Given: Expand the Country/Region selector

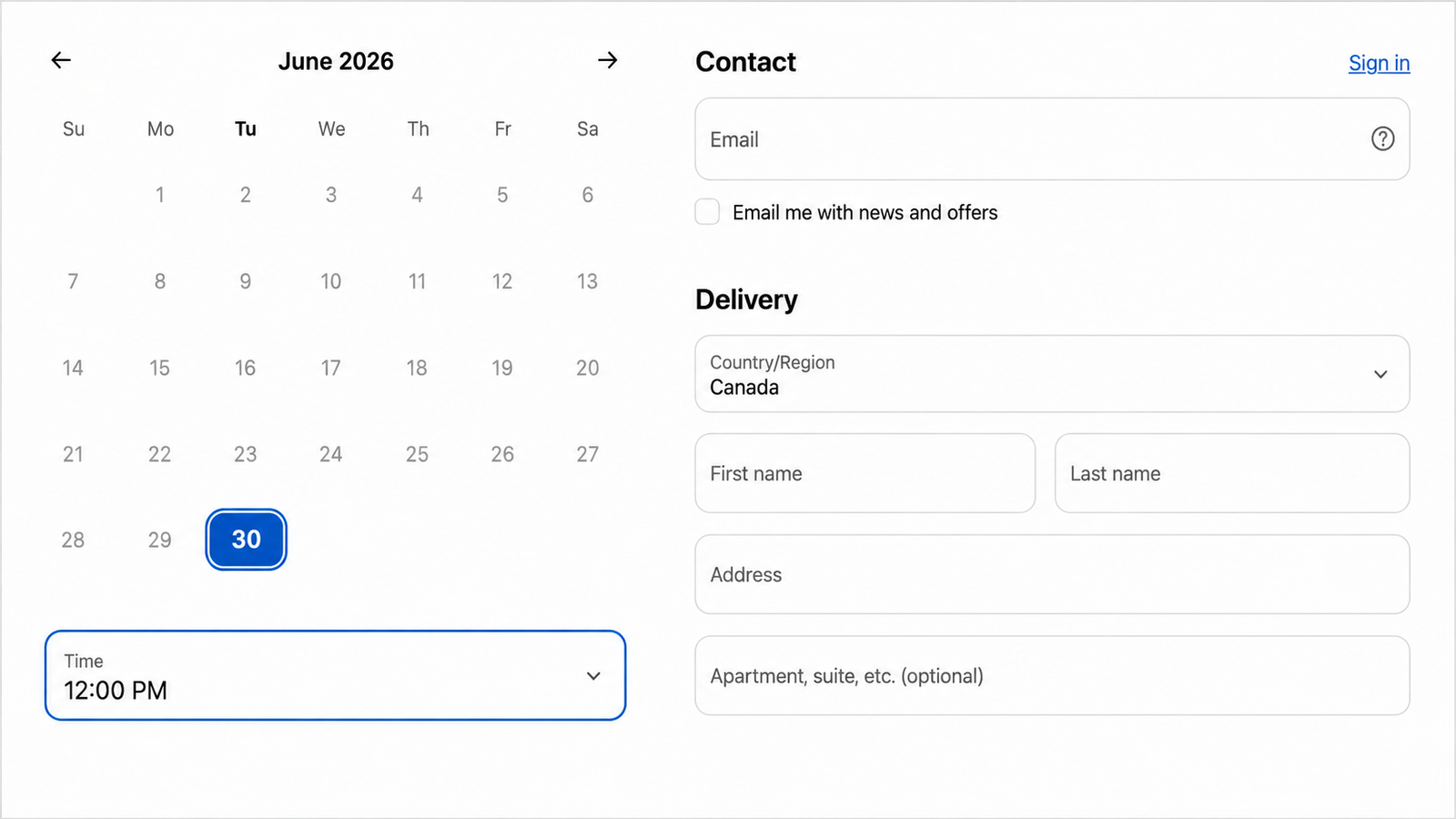Looking at the screenshot, I should coord(1052,374).
